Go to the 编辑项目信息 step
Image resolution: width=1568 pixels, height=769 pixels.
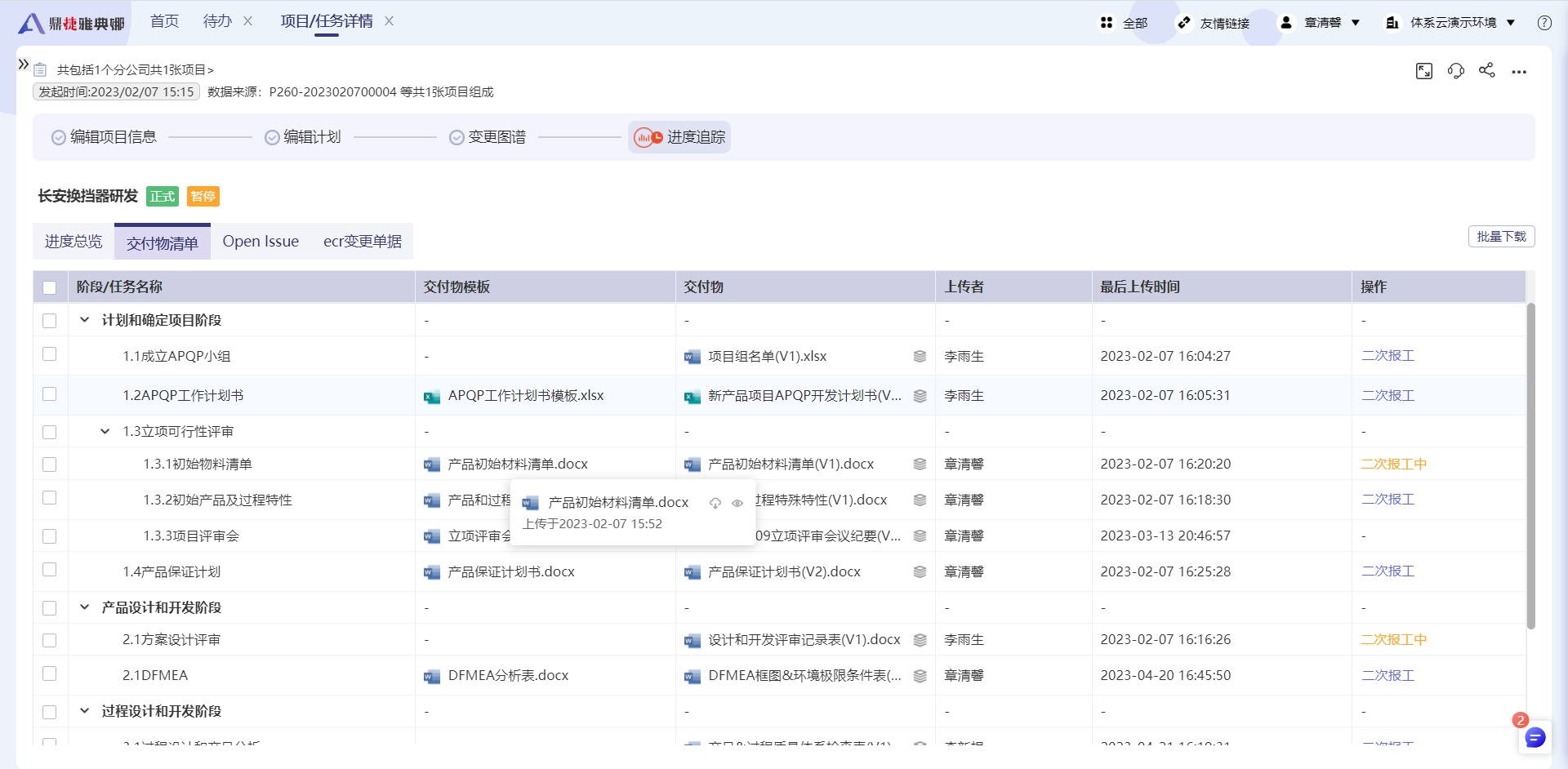(x=104, y=137)
